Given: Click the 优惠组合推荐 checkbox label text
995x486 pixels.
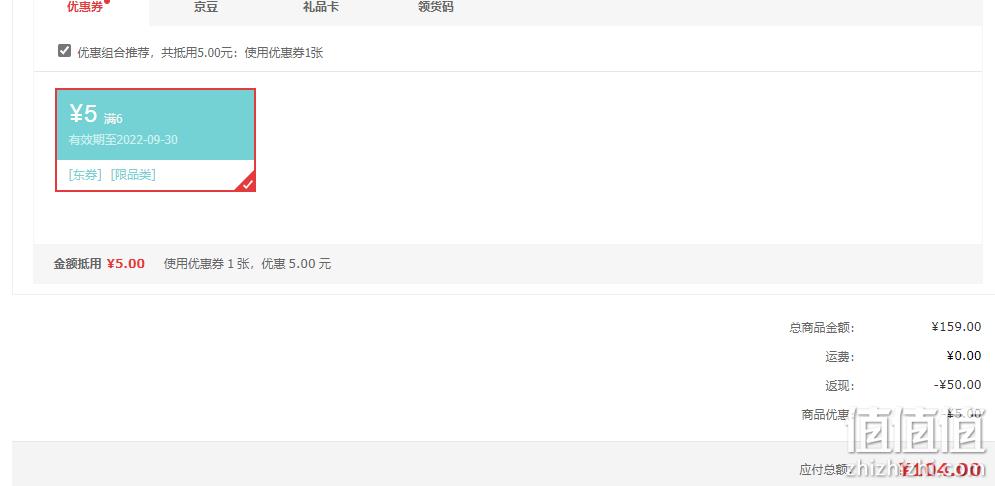Looking at the screenshot, I should click(x=201, y=53).
